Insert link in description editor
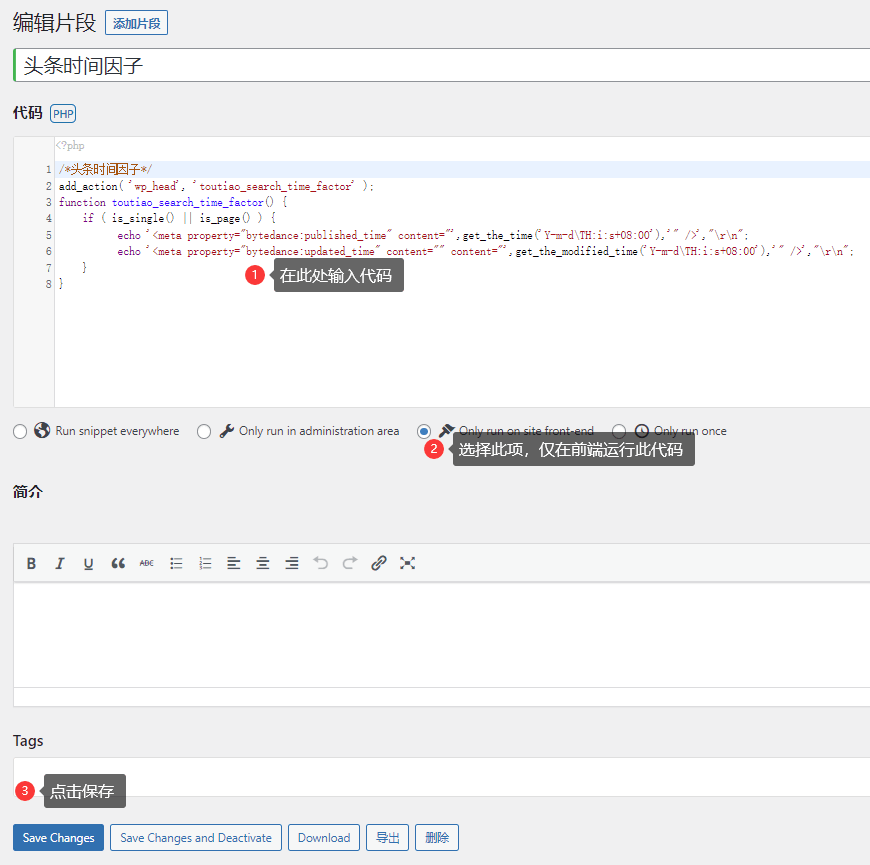This screenshot has width=870, height=865. click(378, 563)
